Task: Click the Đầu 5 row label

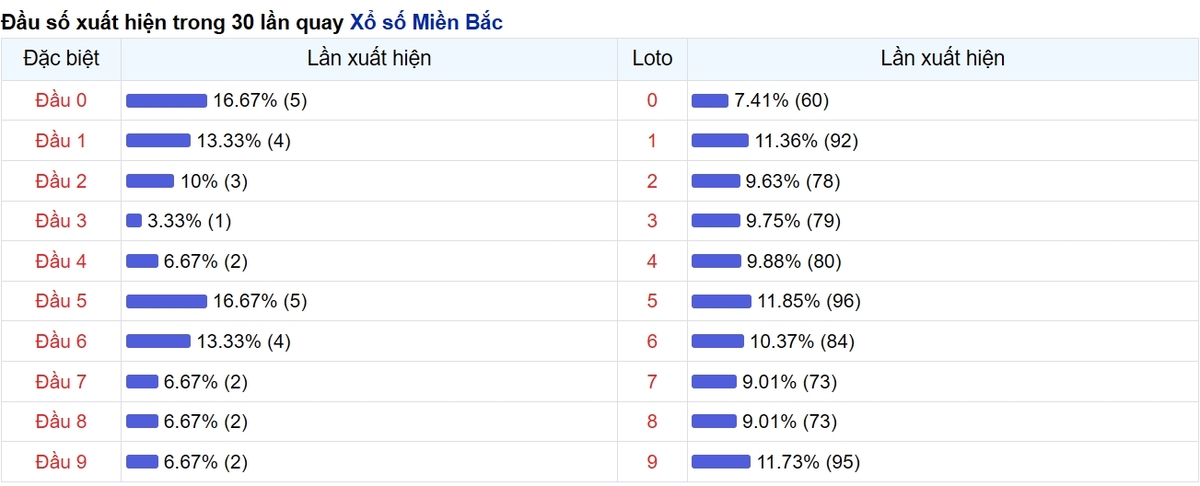Action: 61,301
